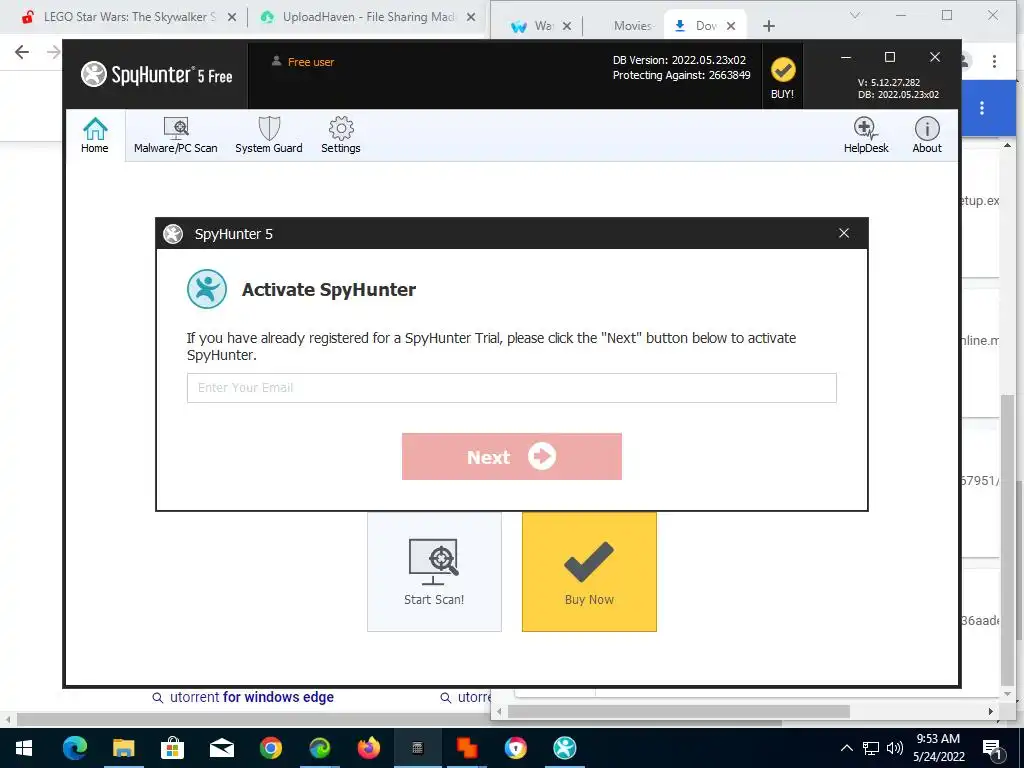The width and height of the screenshot is (1024, 768).
Task: Close the Wa tab in front browser
Action: 567,26
